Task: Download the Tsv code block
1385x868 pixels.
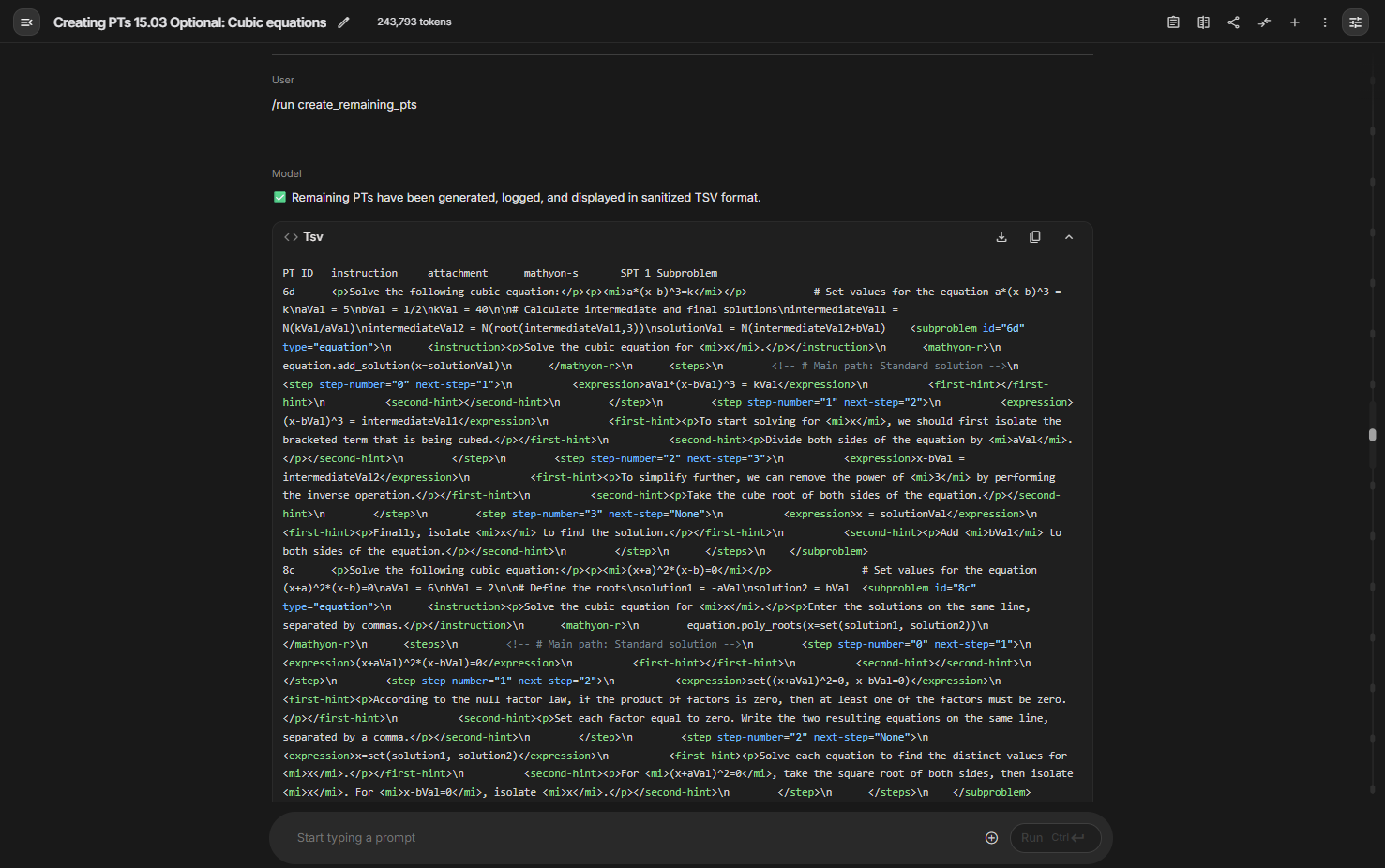Action: (1001, 237)
